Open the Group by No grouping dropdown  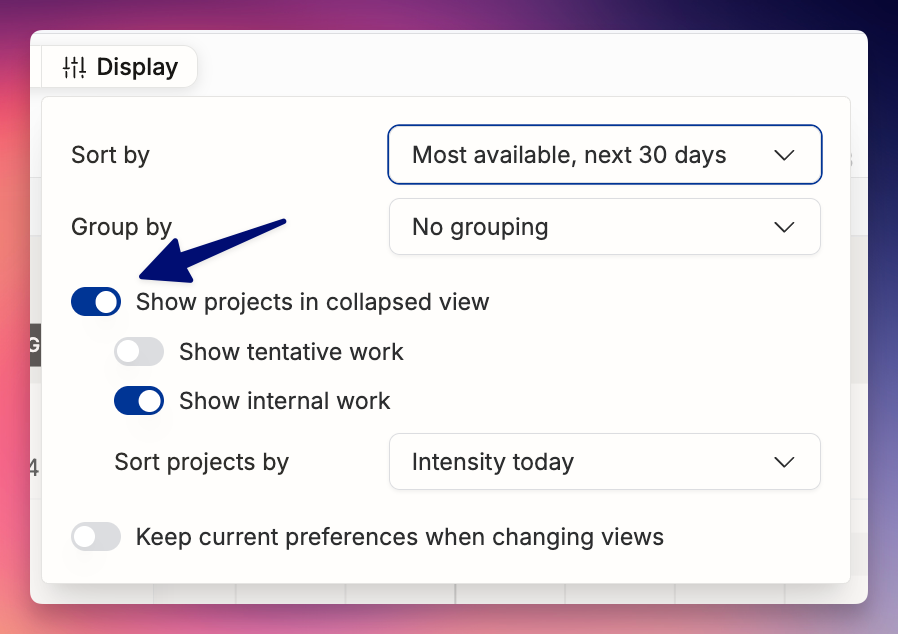click(605, 227)
